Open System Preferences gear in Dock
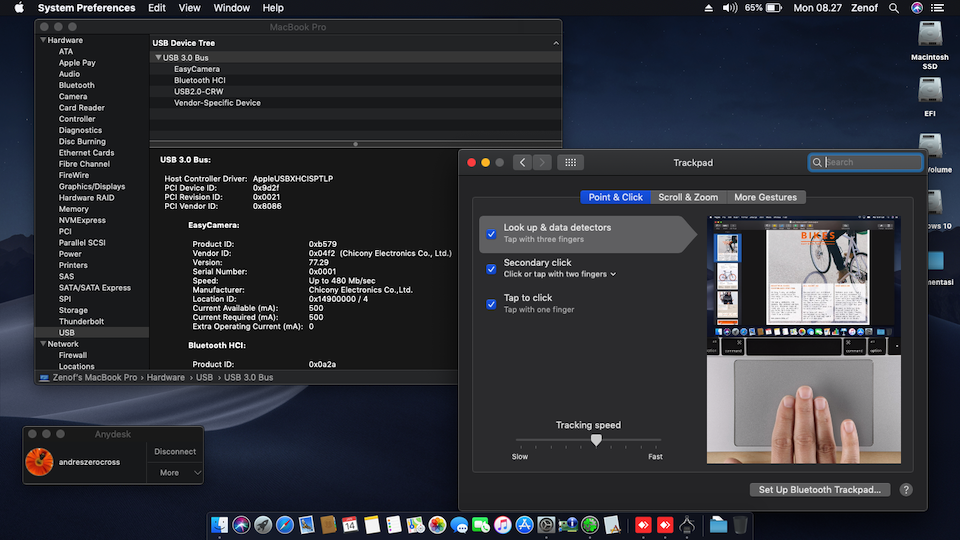 (546, 525)
